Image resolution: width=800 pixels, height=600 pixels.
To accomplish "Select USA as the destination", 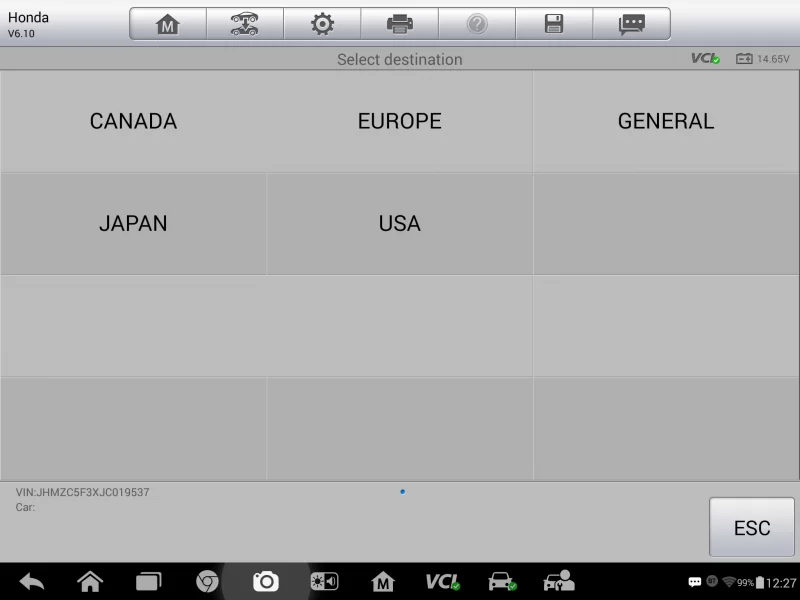I will pyautogui.click(x=399, y=224).
